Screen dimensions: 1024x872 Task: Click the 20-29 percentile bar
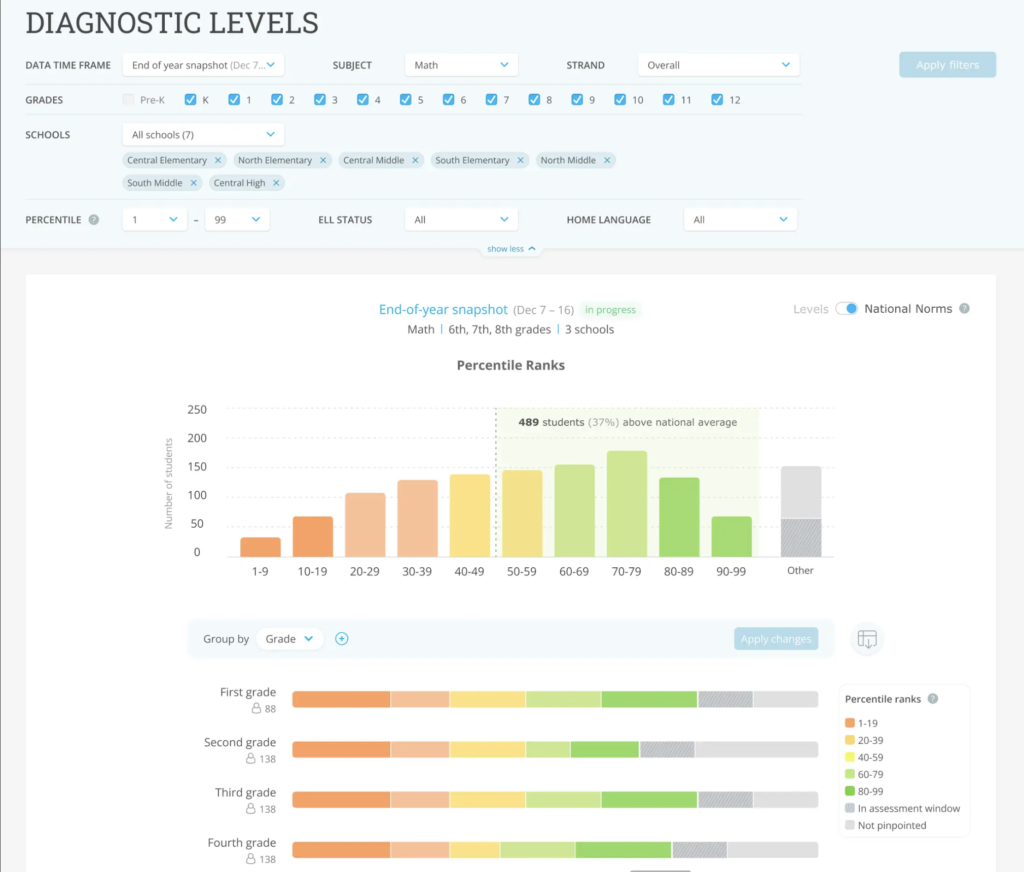pos(365,525)
